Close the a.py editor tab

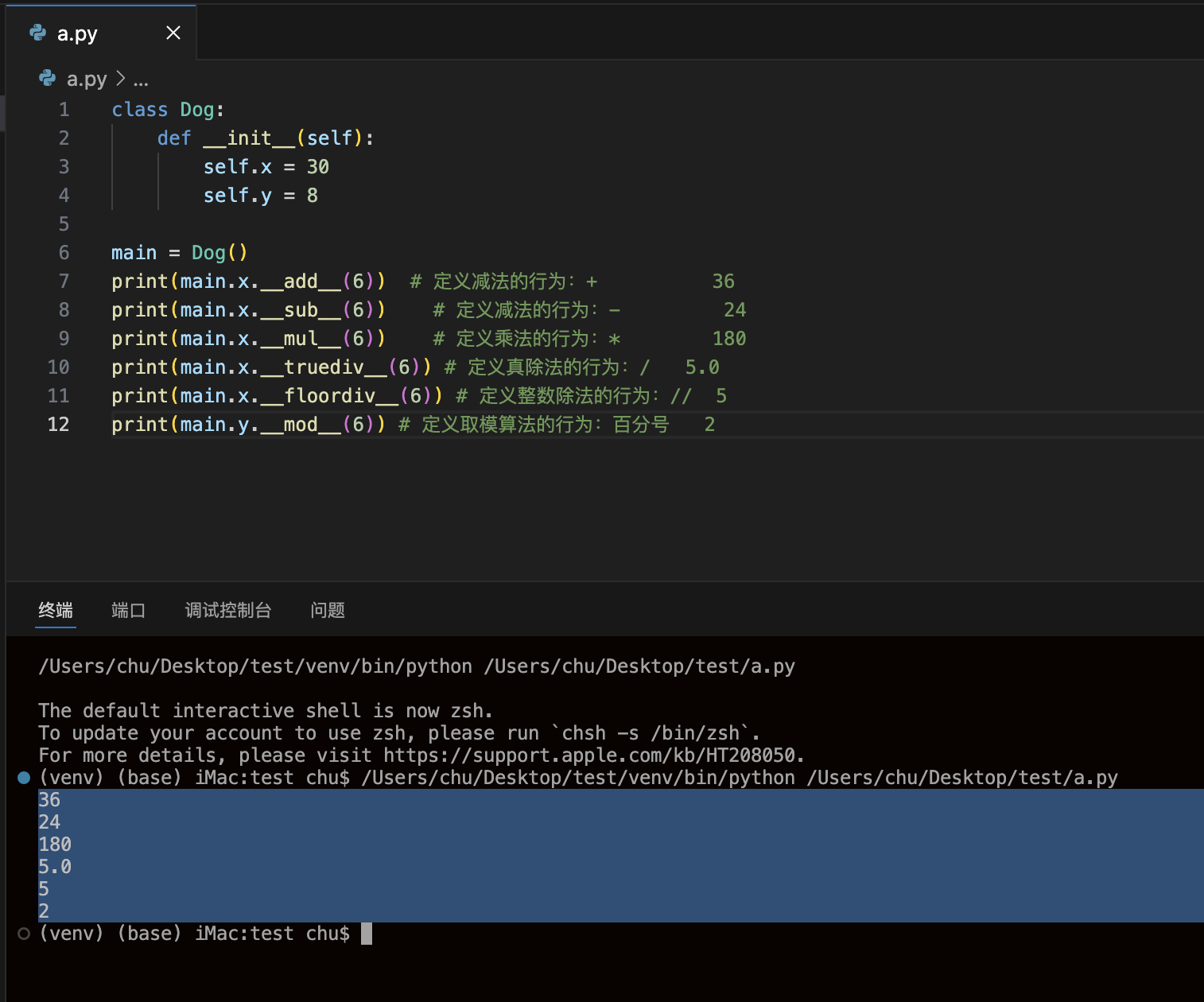pos(173,33)
